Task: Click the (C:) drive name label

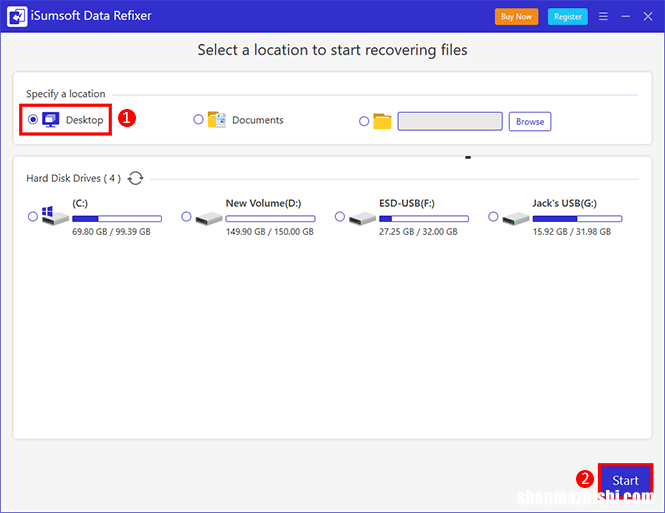Action: coord(80,204)
